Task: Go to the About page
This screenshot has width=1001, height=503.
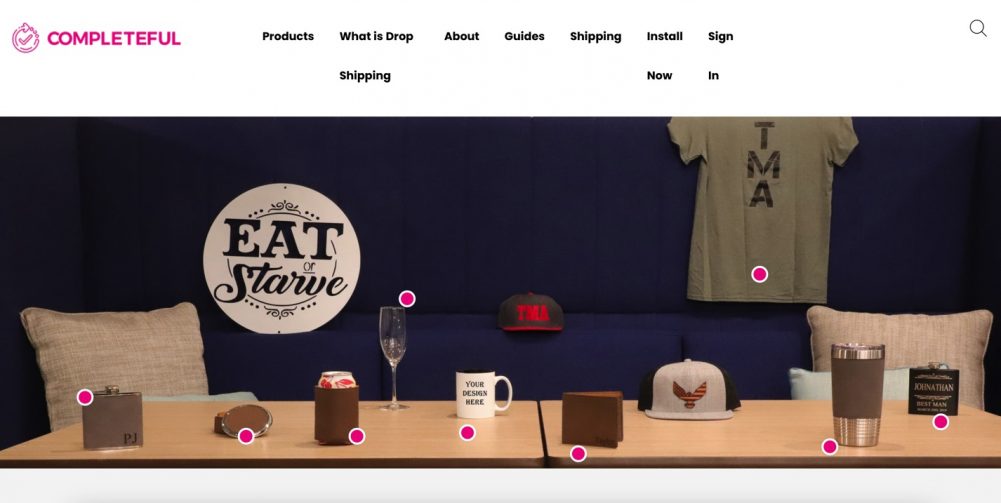Action: [462, 36]
